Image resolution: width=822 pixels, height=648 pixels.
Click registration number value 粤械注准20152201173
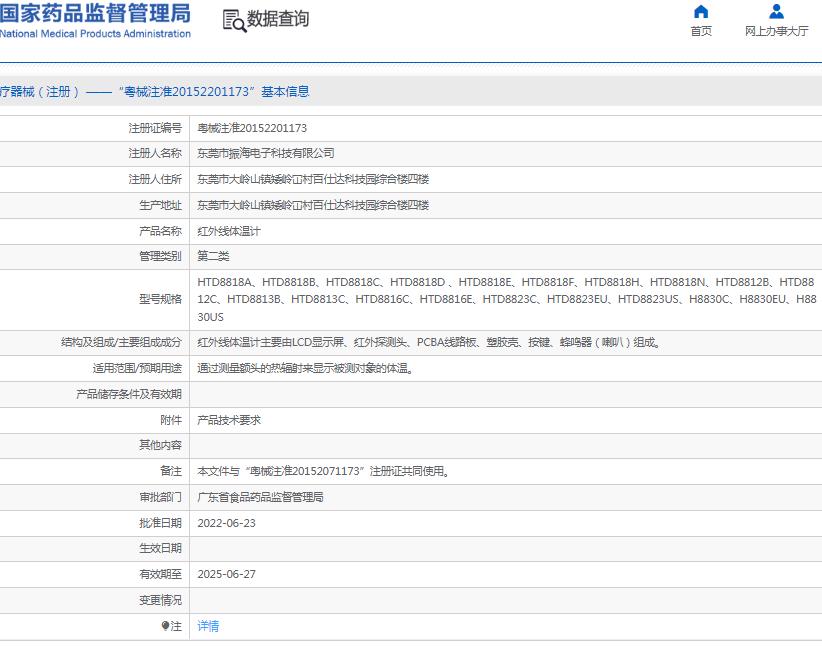tap(252, 128)
